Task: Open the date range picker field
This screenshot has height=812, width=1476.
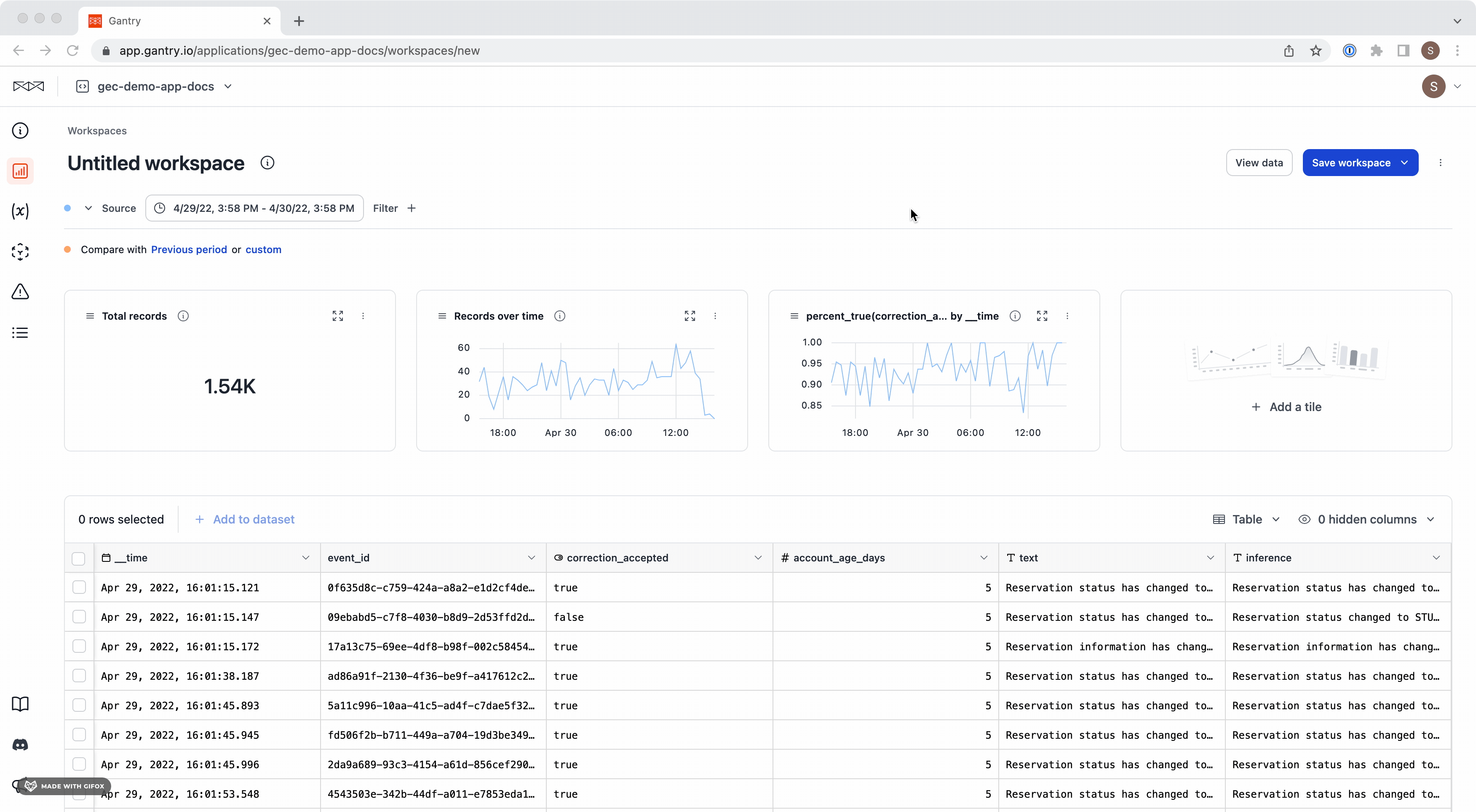Action: (x=254, y=208)
